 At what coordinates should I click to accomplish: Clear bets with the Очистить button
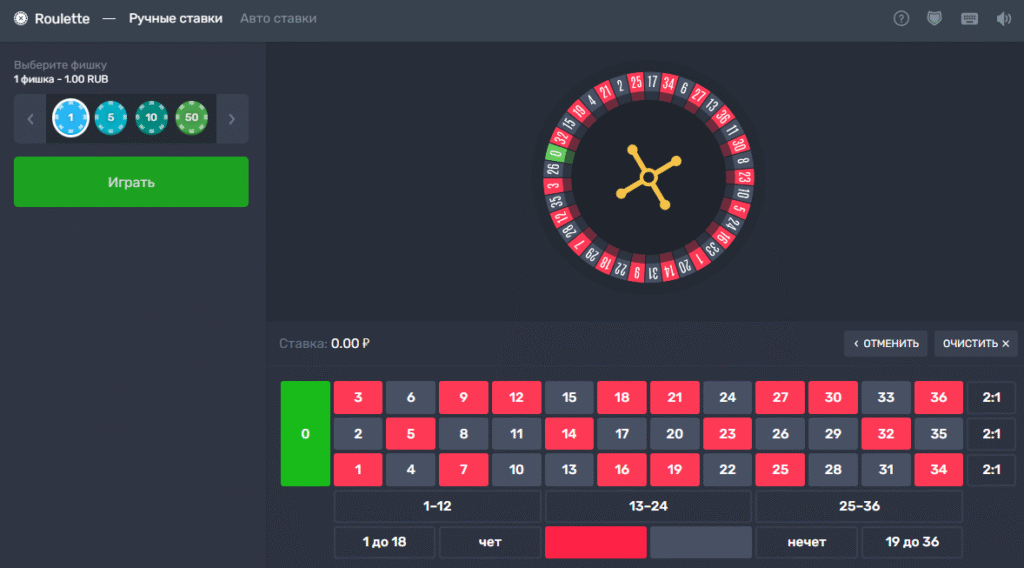(x=976, y=343)
